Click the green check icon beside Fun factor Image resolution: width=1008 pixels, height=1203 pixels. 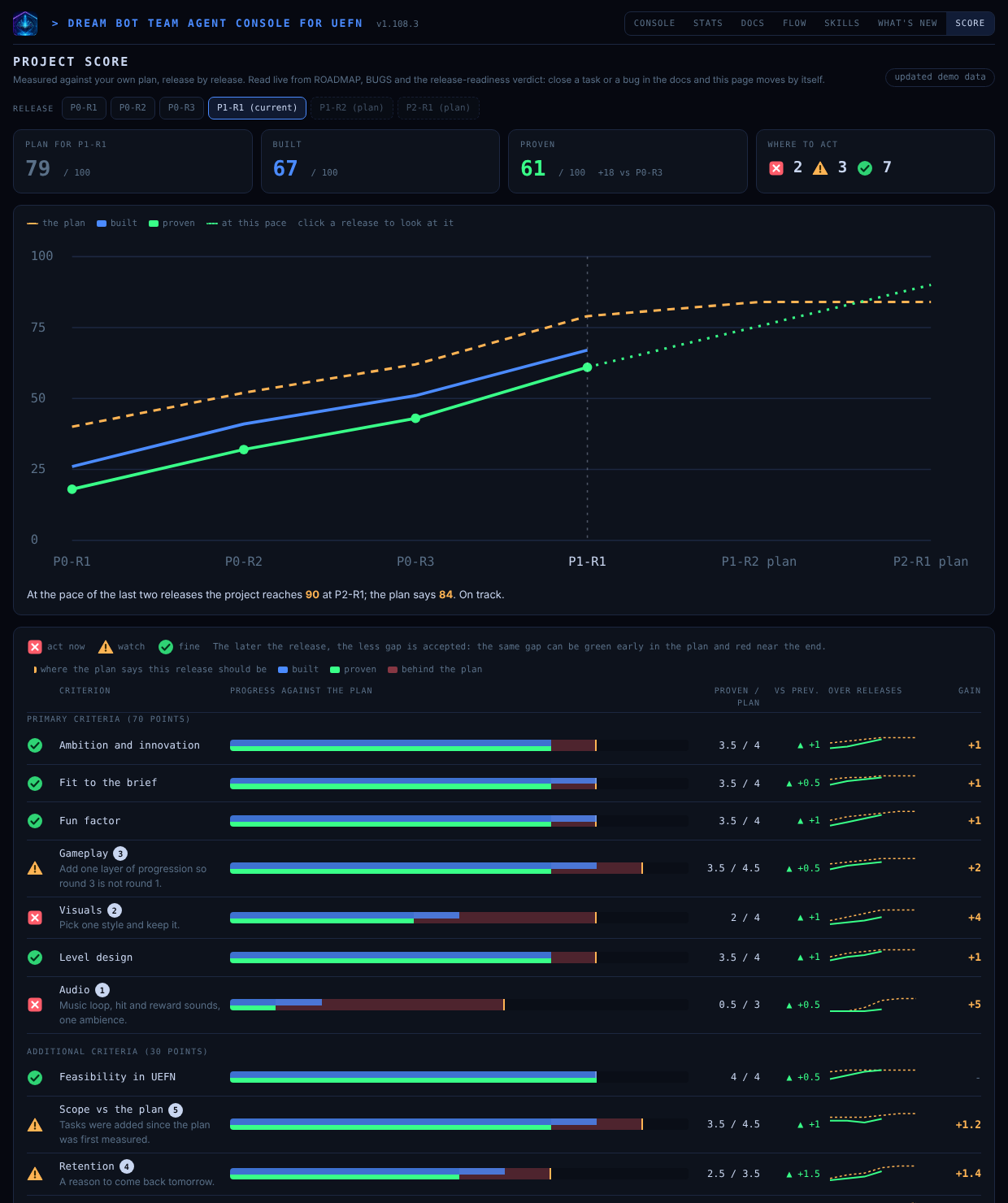pos(35,821)
